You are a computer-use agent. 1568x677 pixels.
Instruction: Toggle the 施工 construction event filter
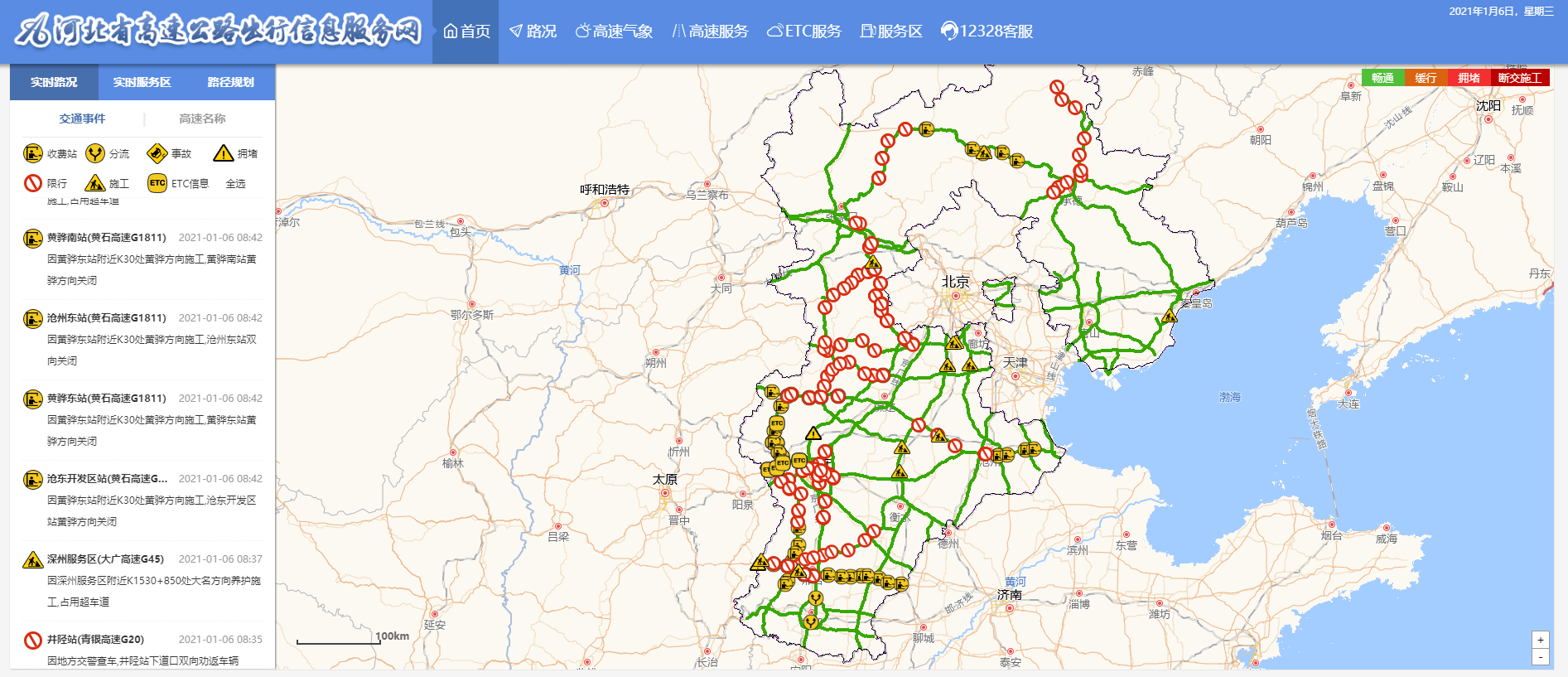click(x=108, y=183)
